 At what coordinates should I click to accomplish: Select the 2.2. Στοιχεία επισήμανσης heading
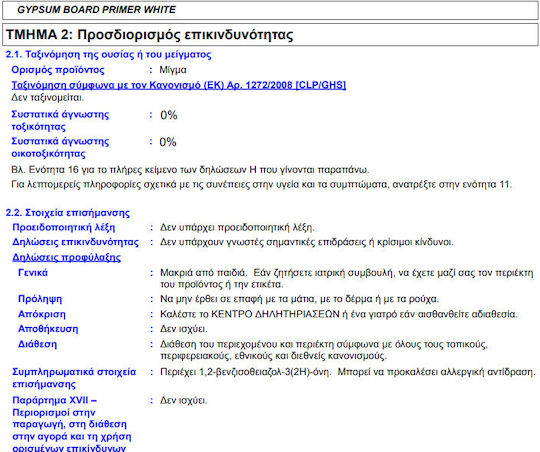click(x=68, y=213)
